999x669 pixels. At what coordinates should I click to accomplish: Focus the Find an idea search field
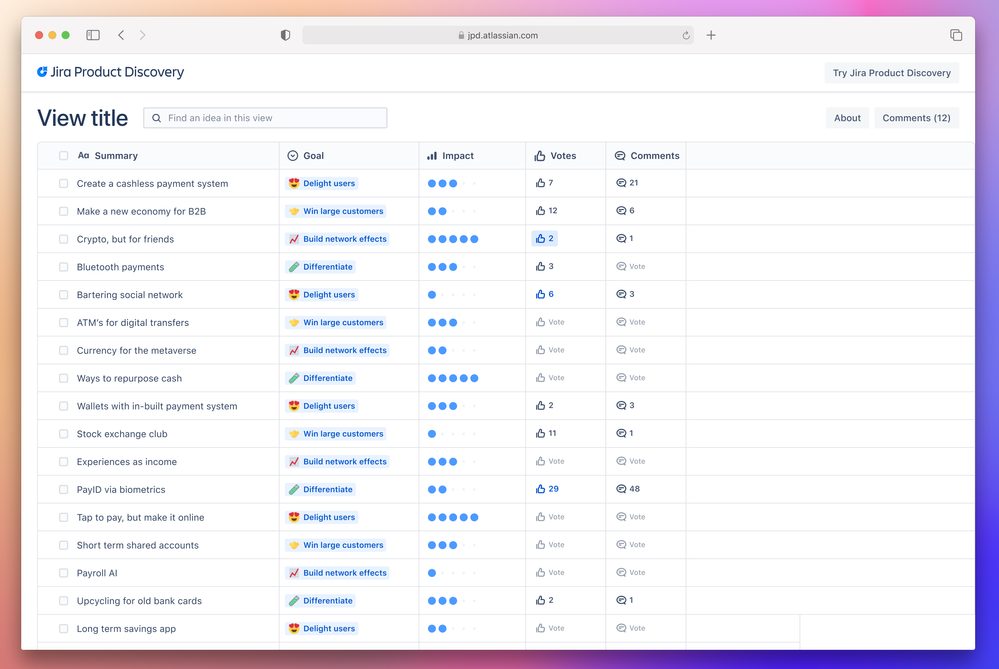coord(265,118)
